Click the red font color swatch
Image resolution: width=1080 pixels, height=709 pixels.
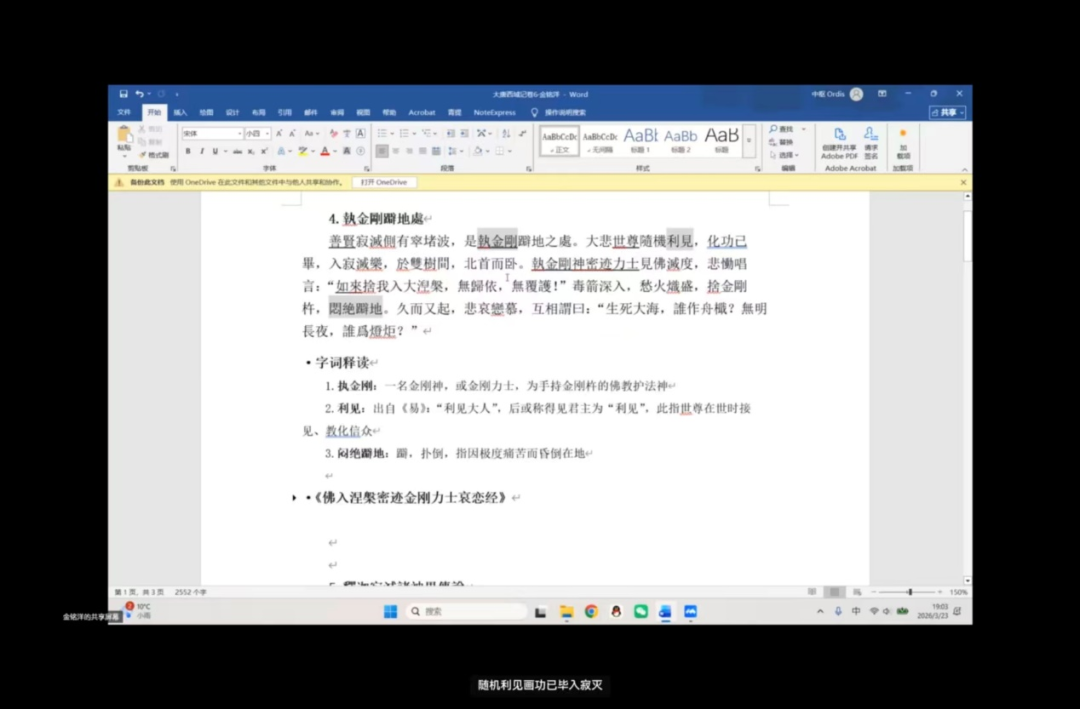coord(325,151)
